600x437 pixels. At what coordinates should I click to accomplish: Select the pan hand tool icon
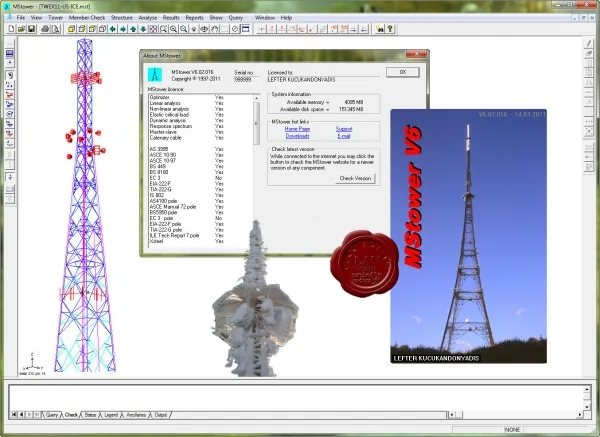pos(215,29)
